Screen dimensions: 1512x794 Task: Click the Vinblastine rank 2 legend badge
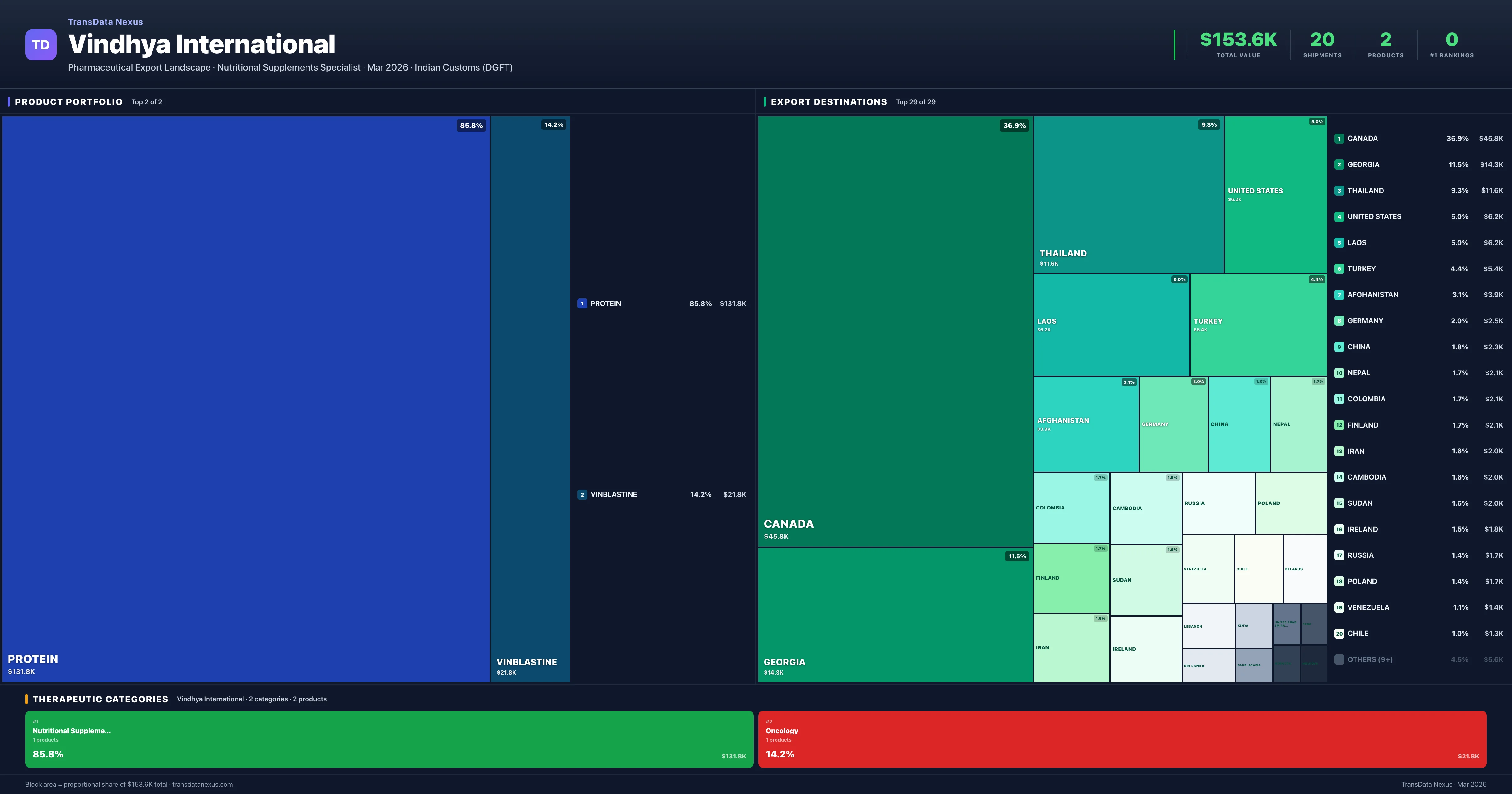click(x=582, y=494)
